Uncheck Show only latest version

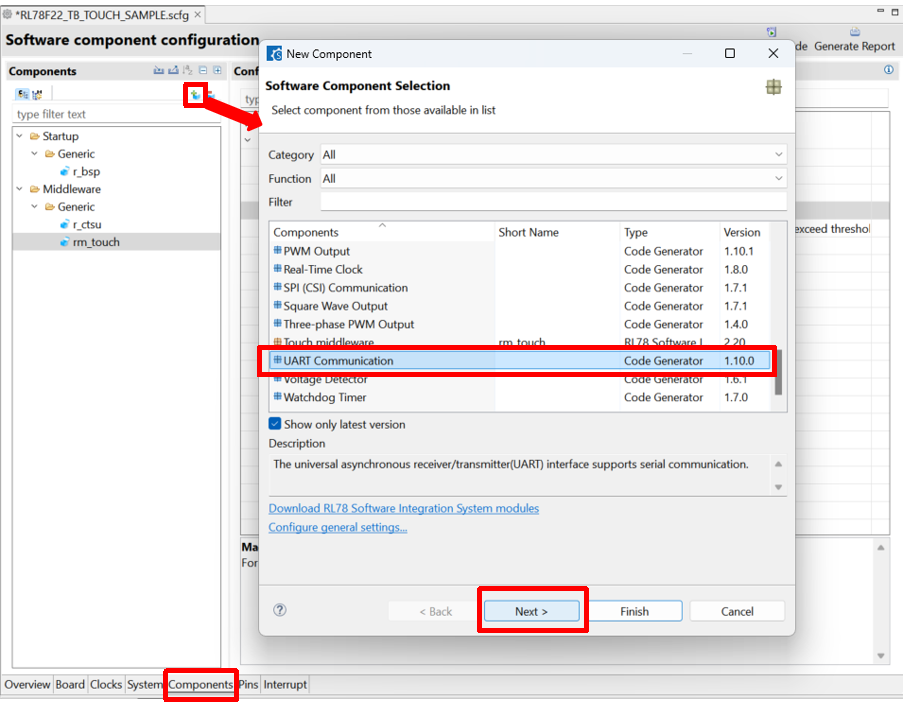click(x=275, y=424)
